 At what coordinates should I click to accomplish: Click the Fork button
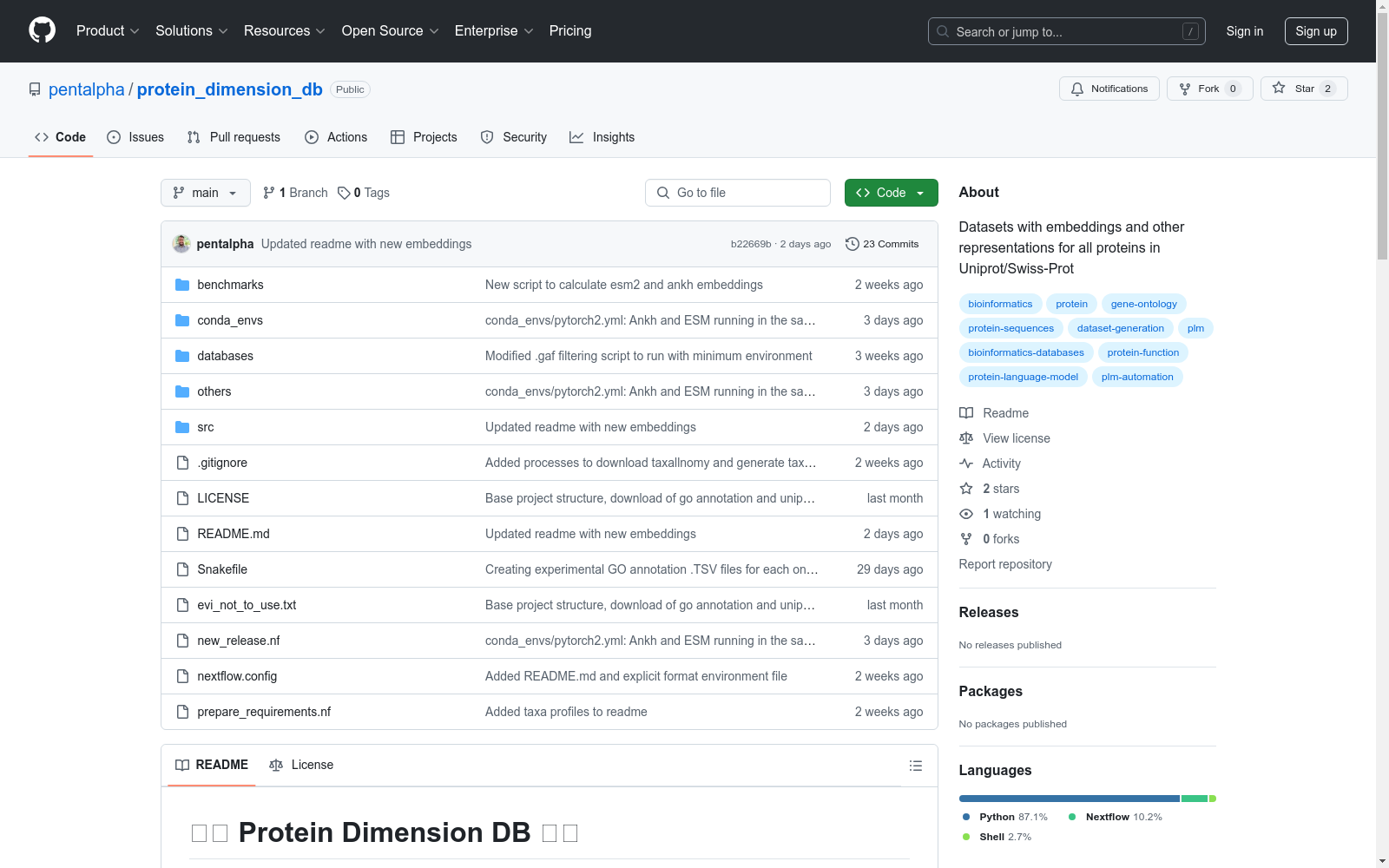(1210, 89)
